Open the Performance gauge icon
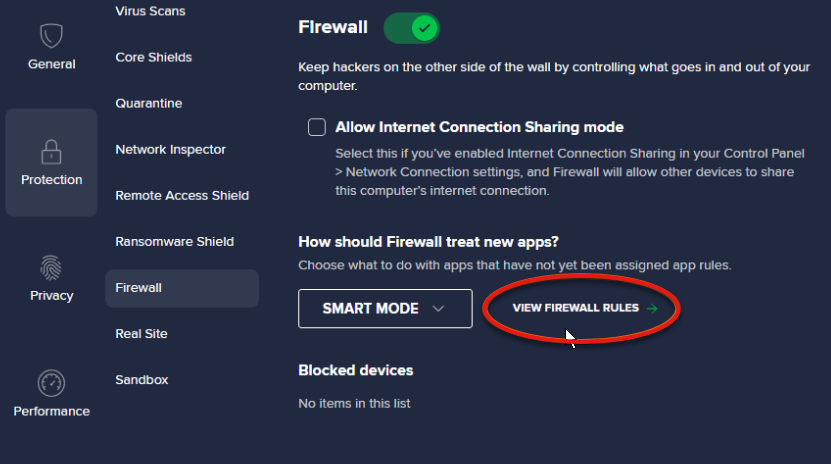Viewport: 831px width, 464px height. pyautogui.click(x=51, y=383)
